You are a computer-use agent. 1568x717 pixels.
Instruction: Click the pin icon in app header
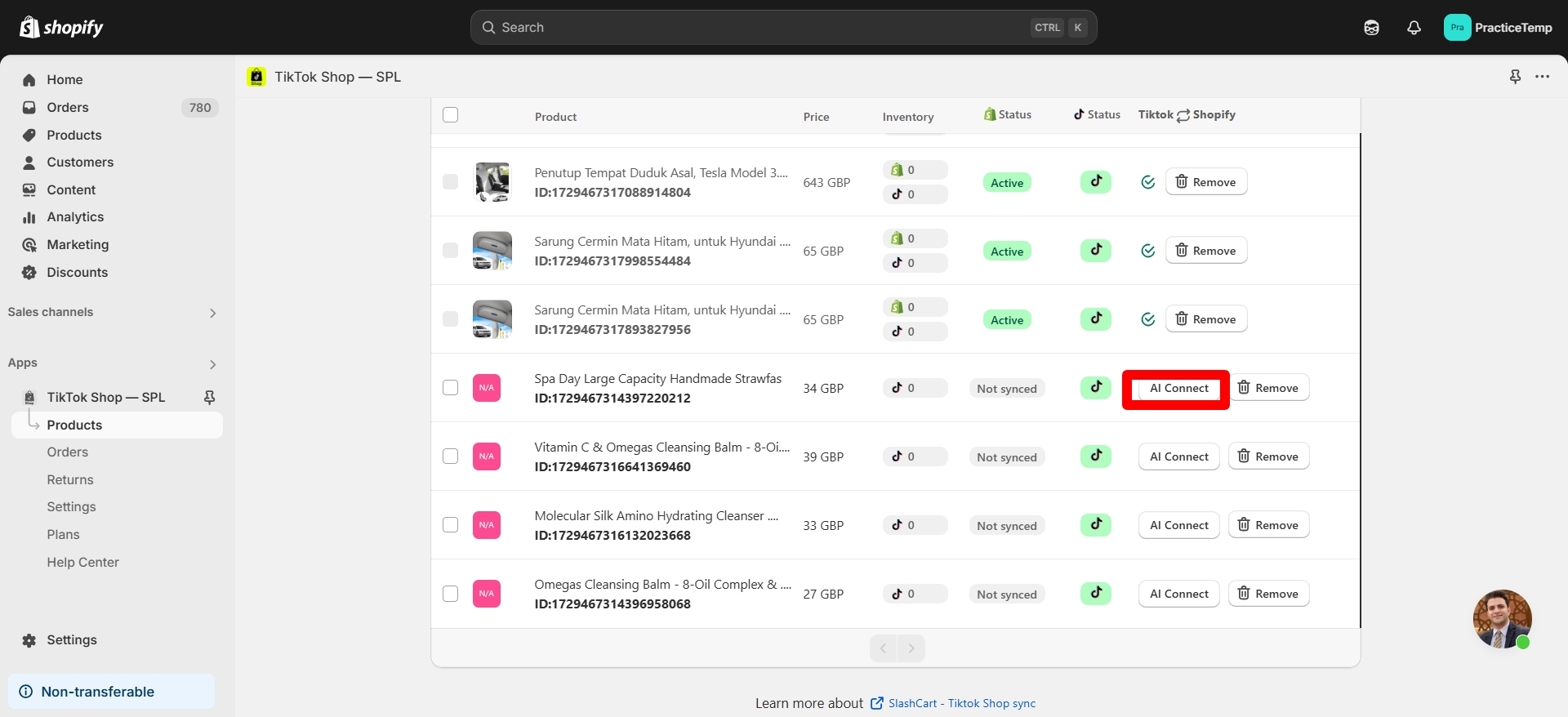(1515, 77)
